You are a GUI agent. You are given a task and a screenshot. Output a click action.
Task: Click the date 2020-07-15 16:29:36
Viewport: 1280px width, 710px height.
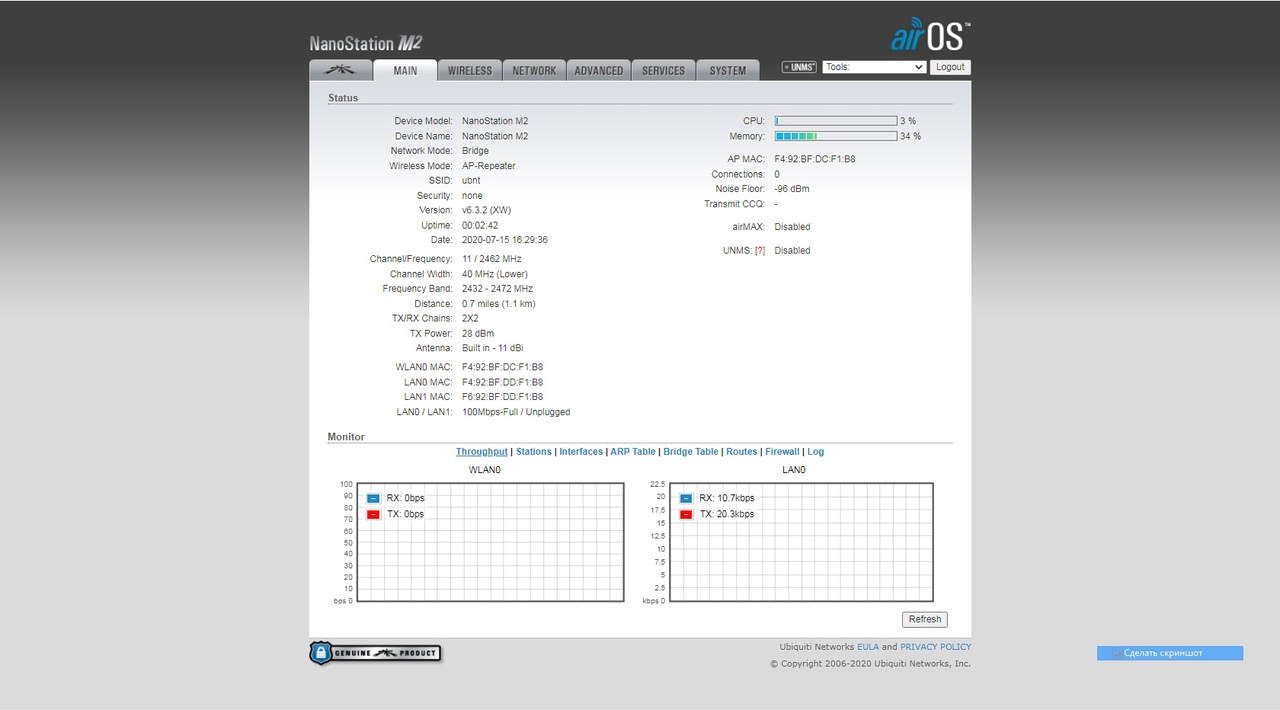tap(505, 241)
